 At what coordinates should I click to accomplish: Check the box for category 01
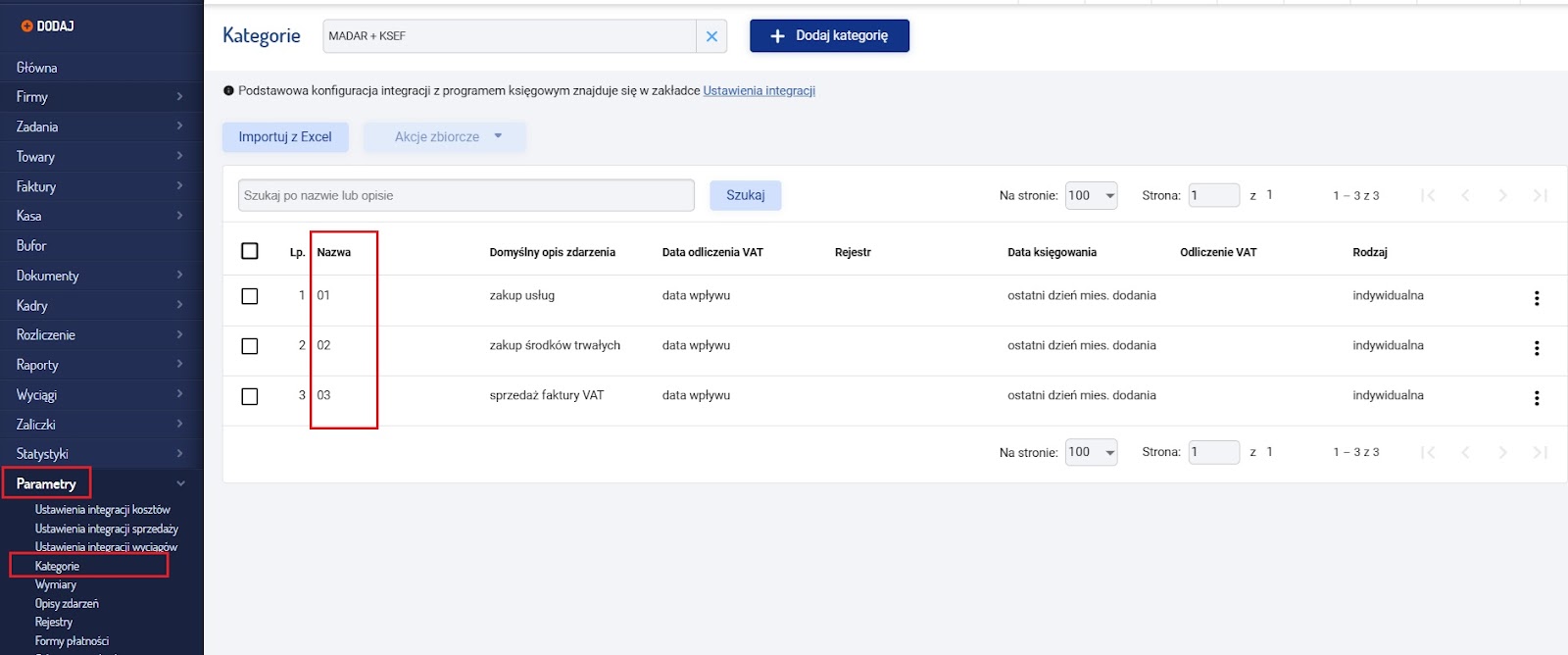[x=250, y=296]
